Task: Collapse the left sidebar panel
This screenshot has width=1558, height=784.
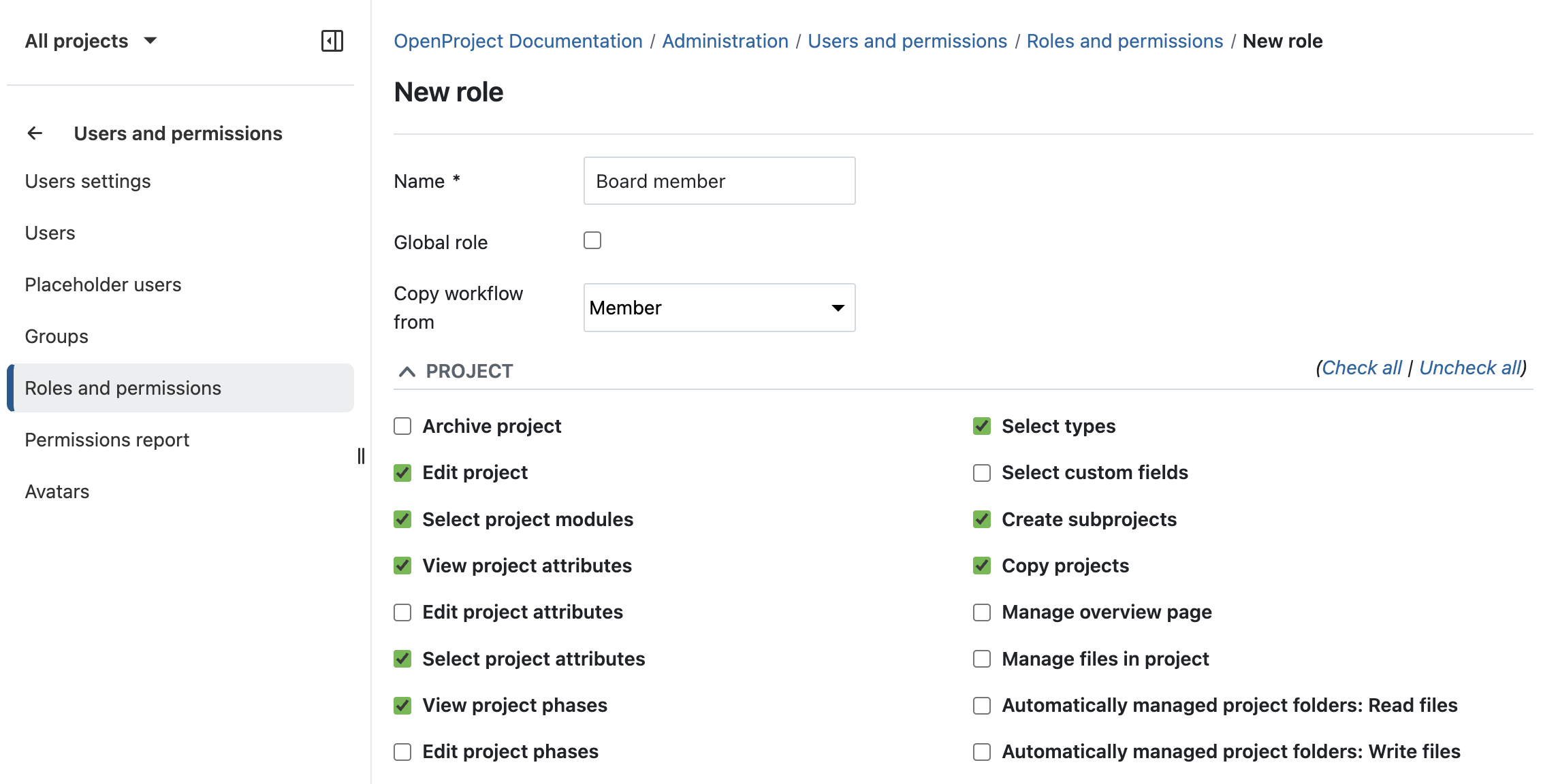Action: point(333,41)
